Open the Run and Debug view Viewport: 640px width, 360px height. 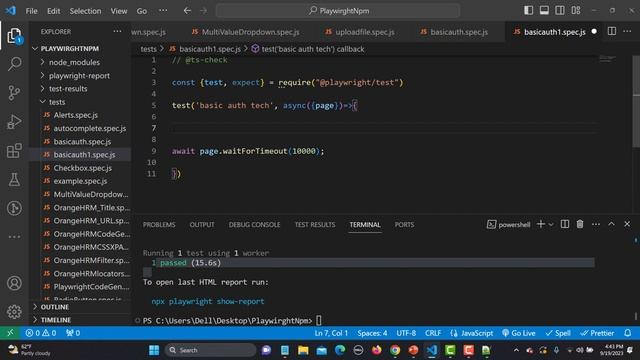14,122
